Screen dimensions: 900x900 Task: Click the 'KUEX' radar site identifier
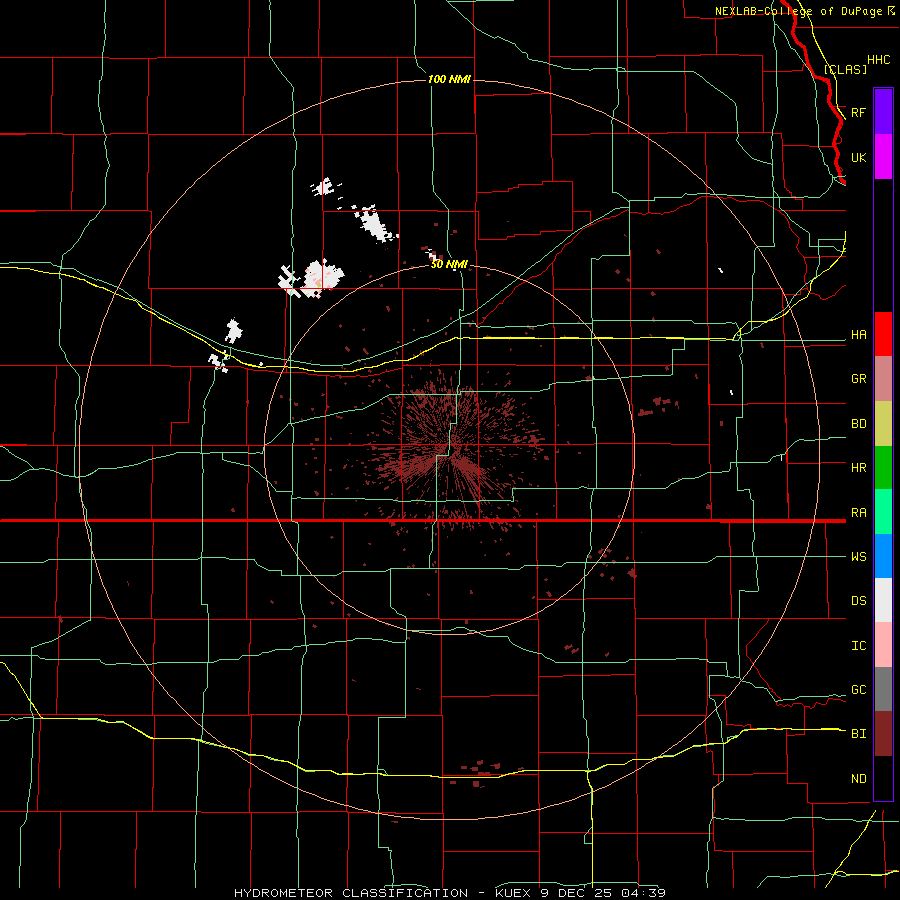(514, 893)
